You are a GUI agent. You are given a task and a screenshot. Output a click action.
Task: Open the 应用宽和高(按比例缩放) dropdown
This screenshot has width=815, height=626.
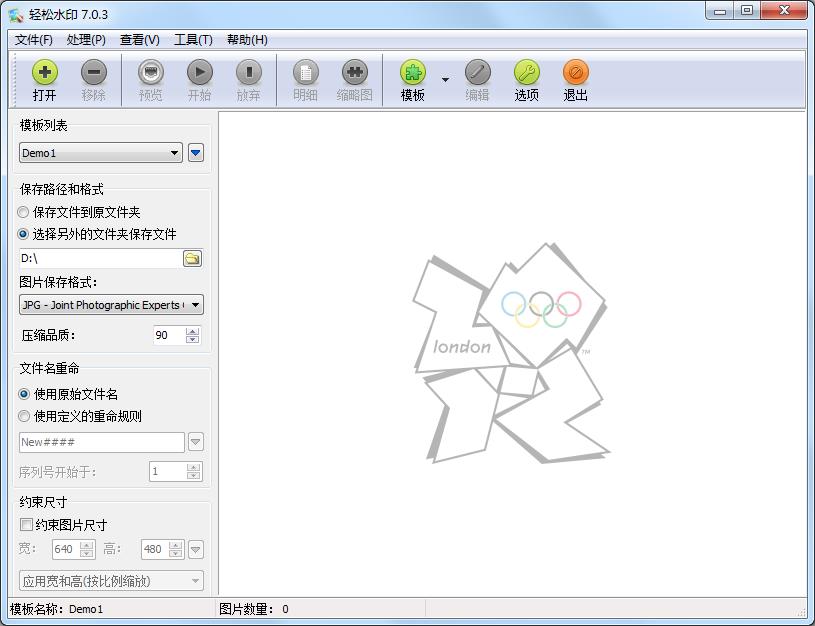coord(111,581)
